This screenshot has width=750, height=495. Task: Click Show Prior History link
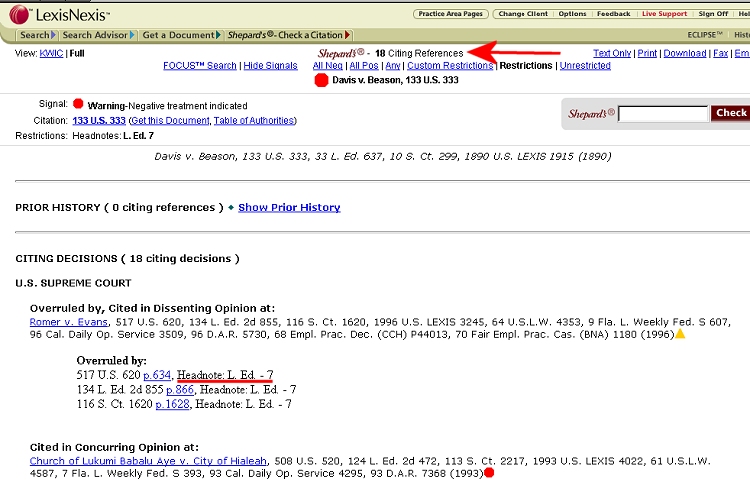tap(289, 208)
